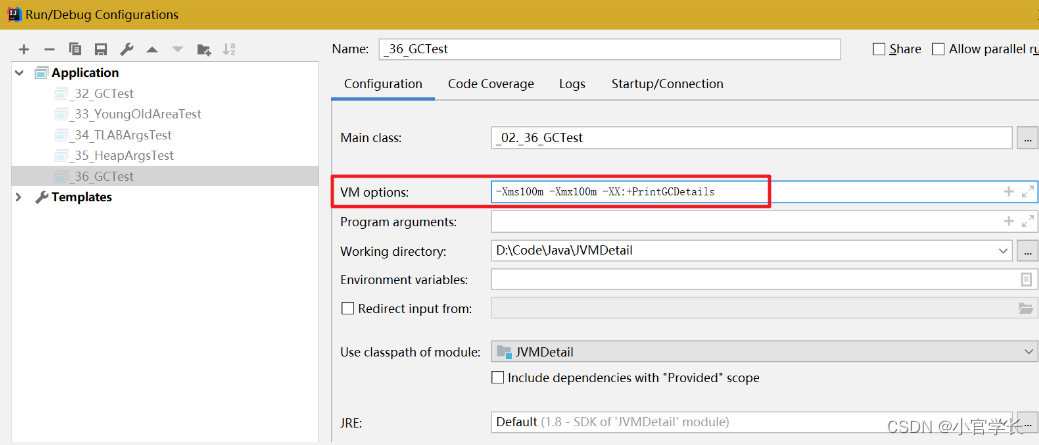This screenshot has height=445, width=1039.
Task: Click the Save Configuration disk icon
Action: [x=101, y=49]
